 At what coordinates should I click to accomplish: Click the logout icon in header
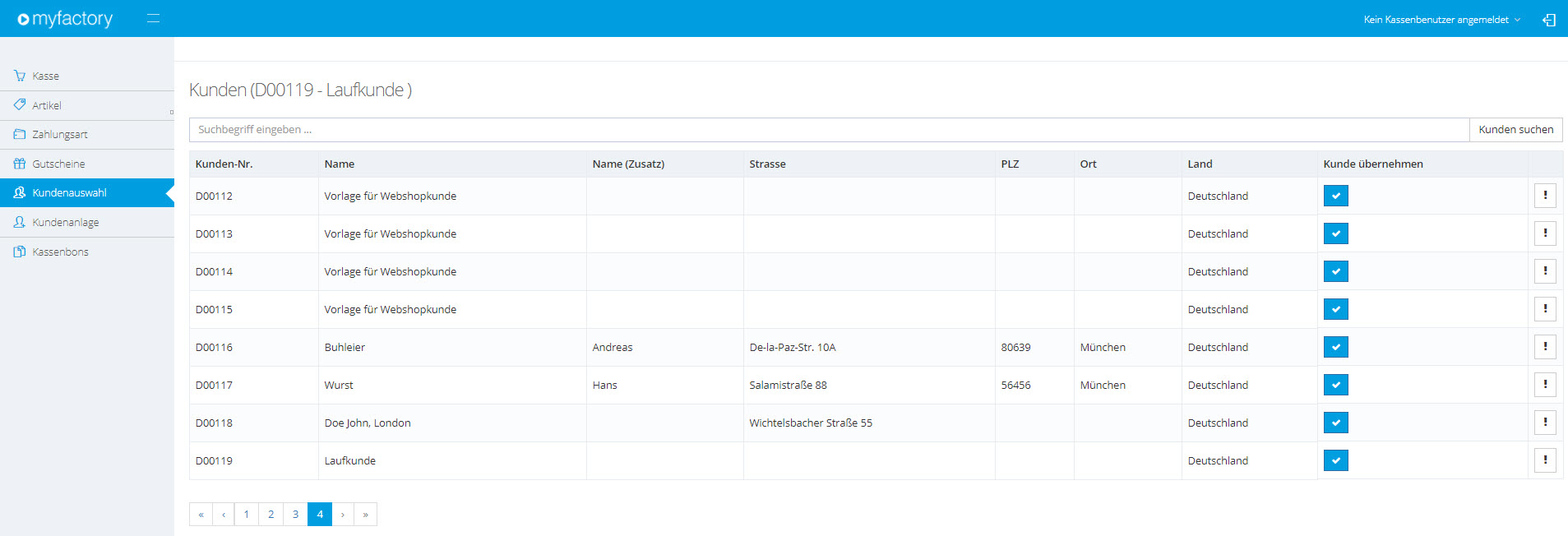pos(1549,20)
